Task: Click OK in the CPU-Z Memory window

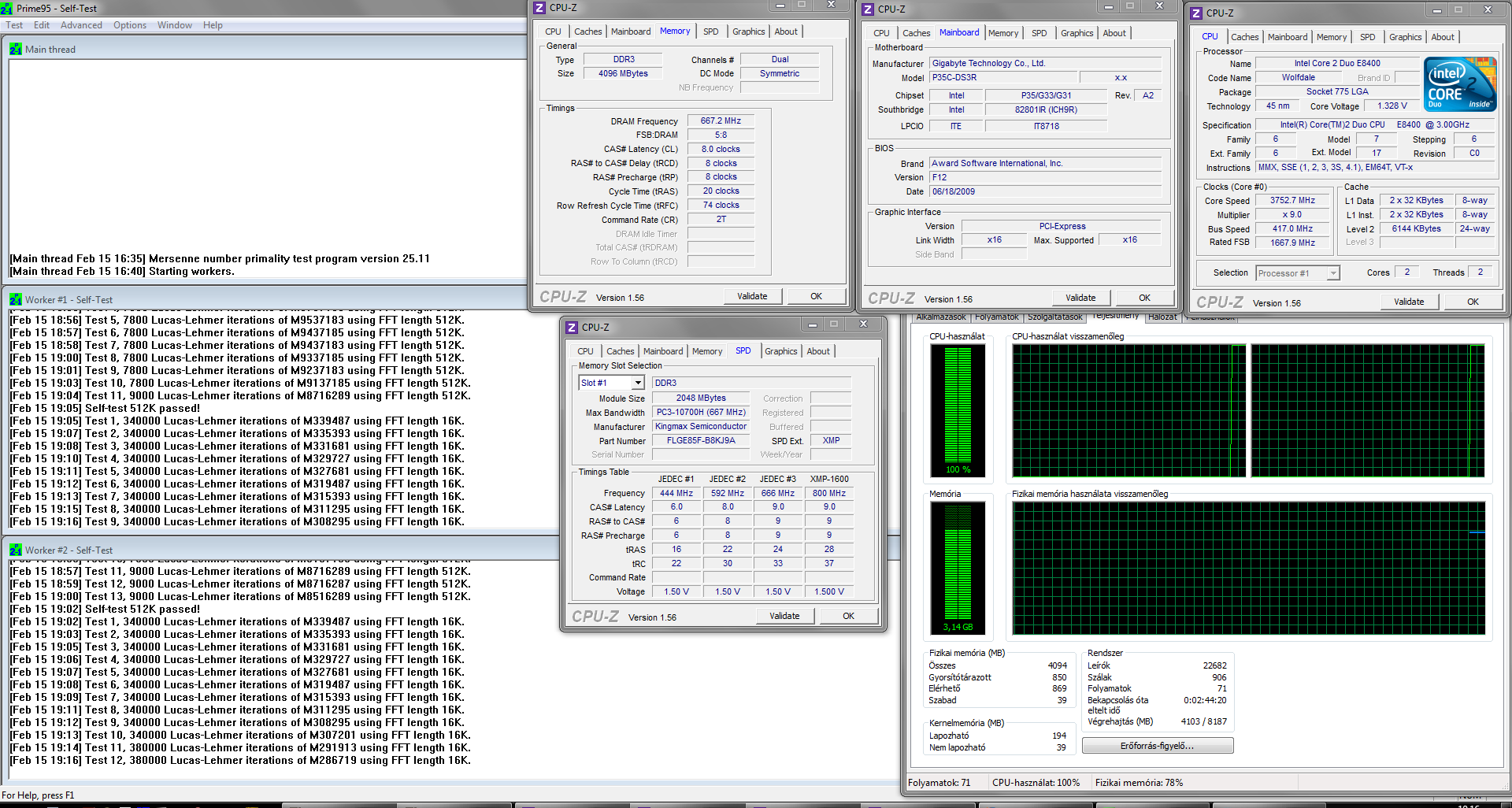Action: coord(816,296)
